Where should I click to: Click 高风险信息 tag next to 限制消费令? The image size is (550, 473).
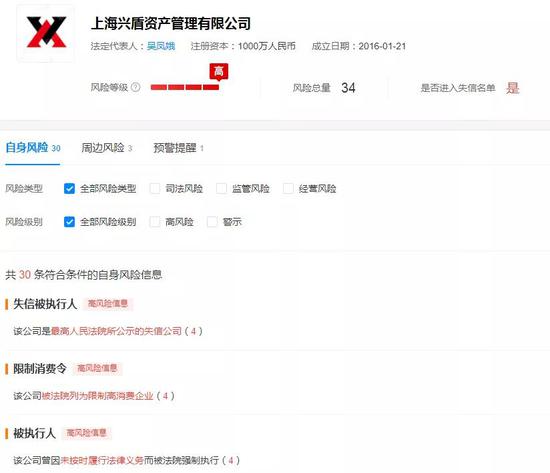pyautogui.click(x=97, y=368)
